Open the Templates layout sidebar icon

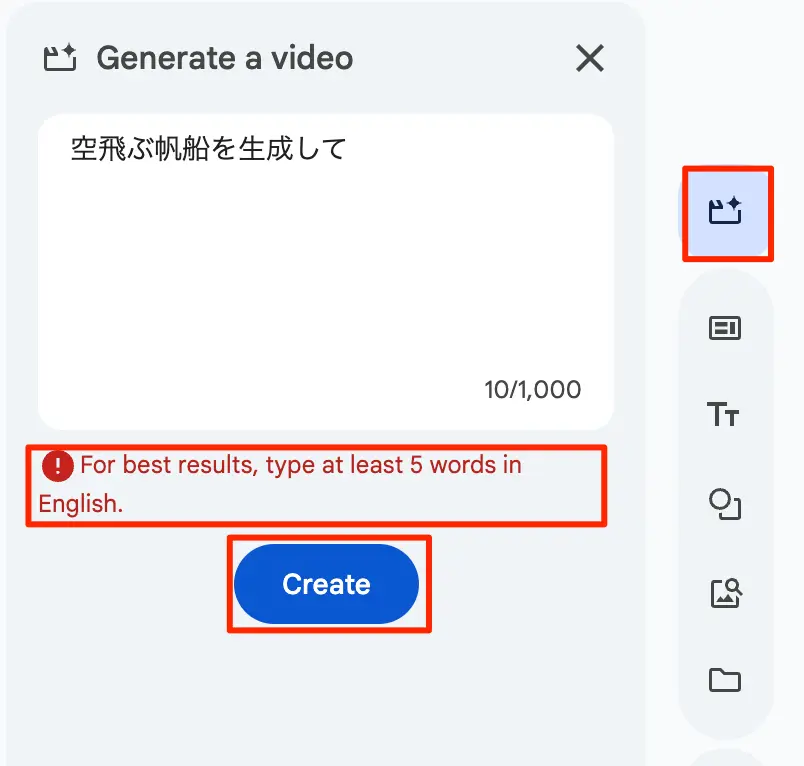pyautogui.click(x=725, y=328)
